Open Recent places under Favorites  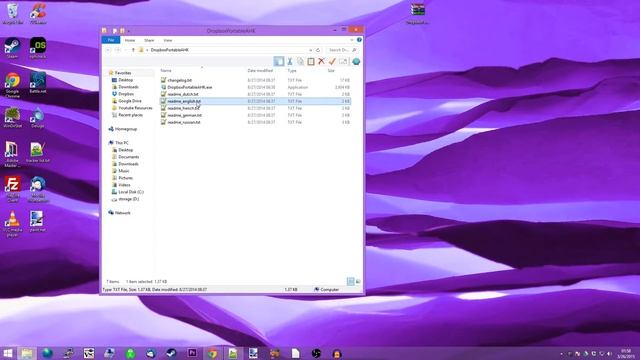pyautogui.click(x=130, y=115)
